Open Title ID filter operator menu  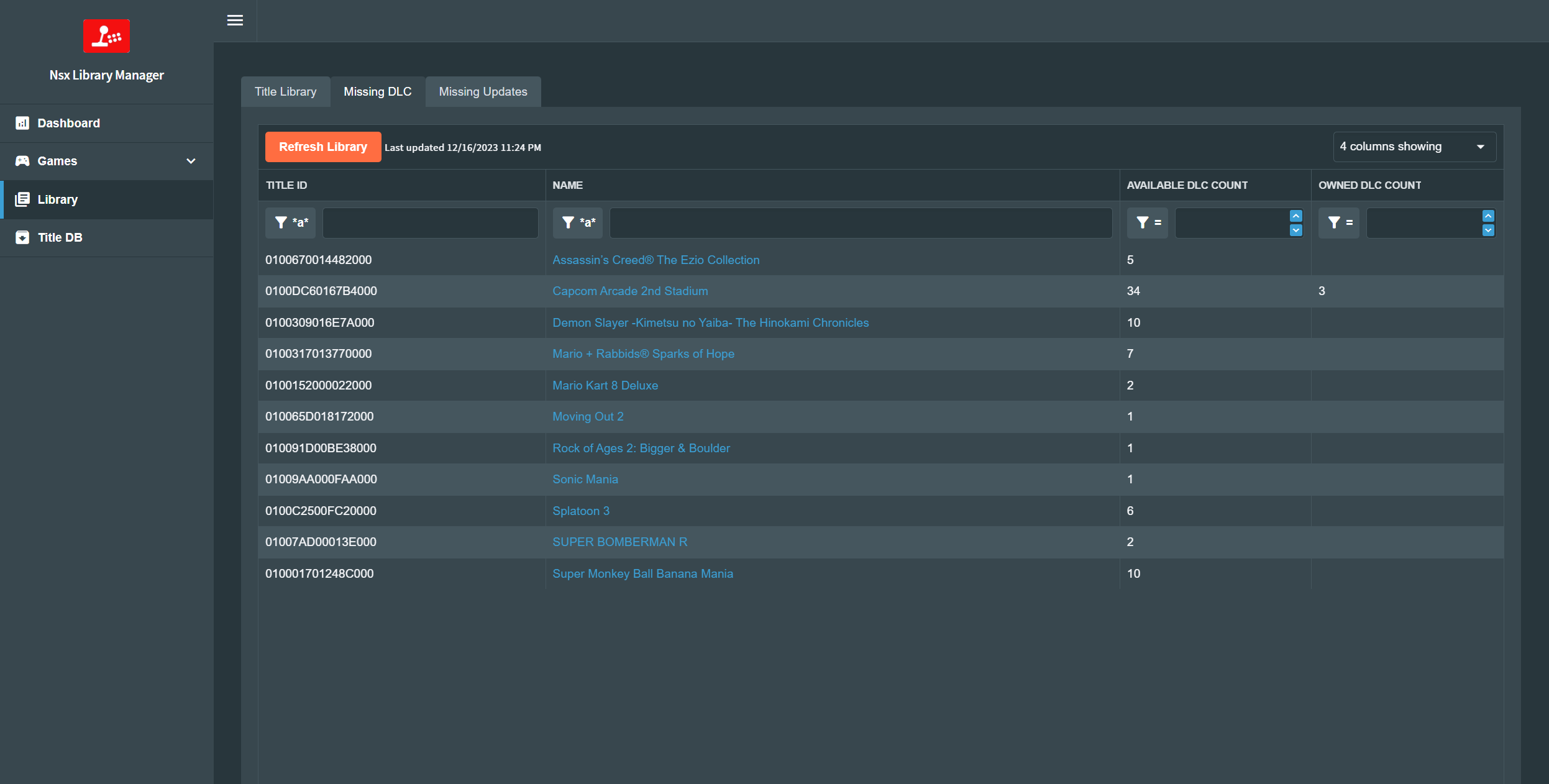(x=291, y=222)
